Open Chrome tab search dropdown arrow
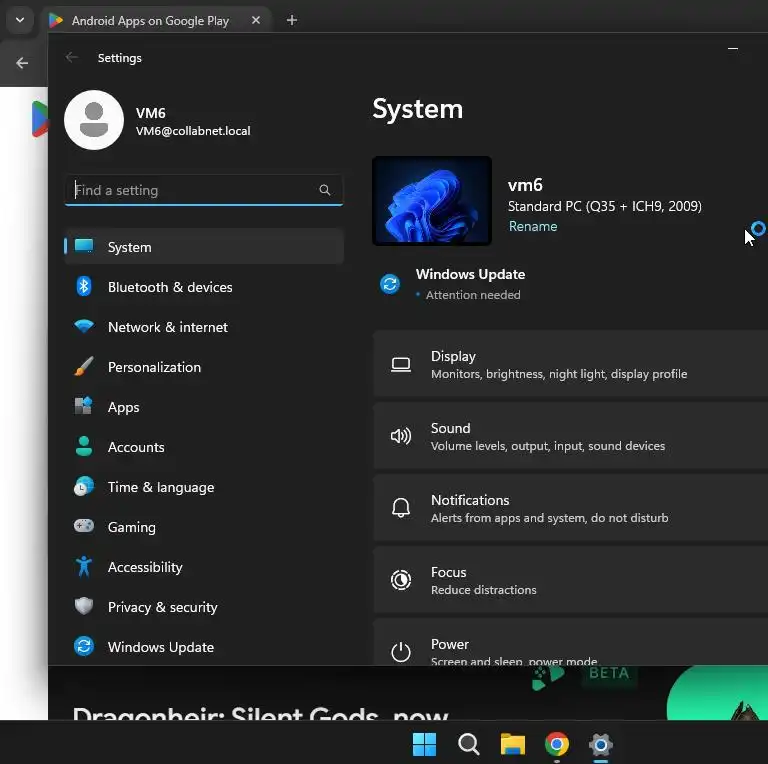Image resolution: width=768 pixels, height=764 pixels. pyautogui.click(x=20, y=20)
